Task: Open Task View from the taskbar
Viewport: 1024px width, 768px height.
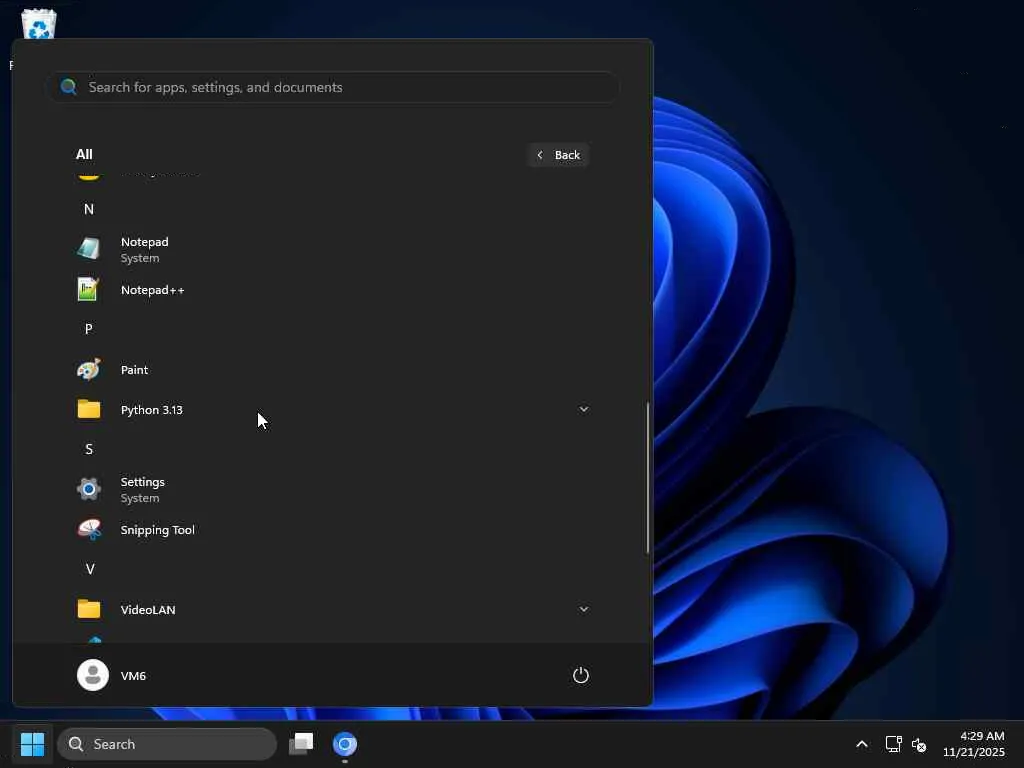Action: point(301,744)
